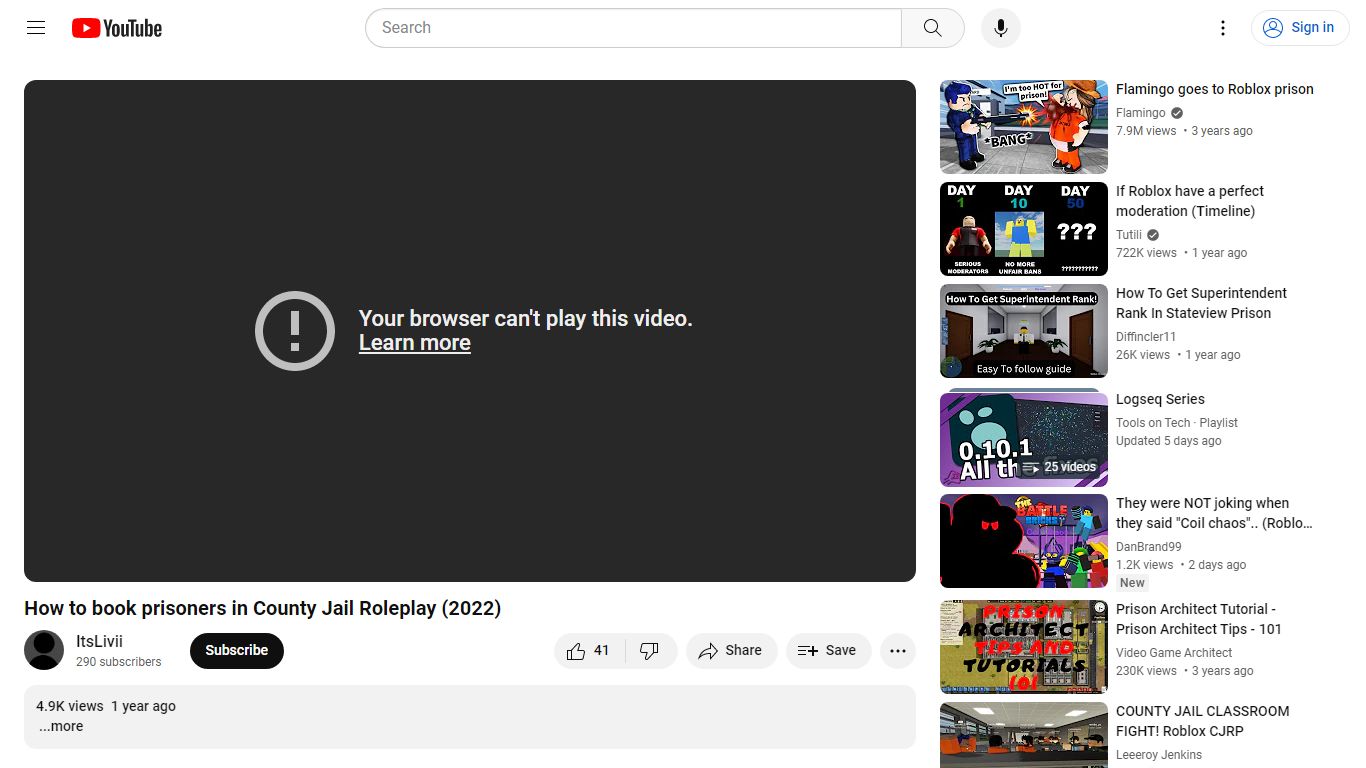Screen dimensions: 1366x768
Task: Expand the description with ...more
Action: [61, 727]
